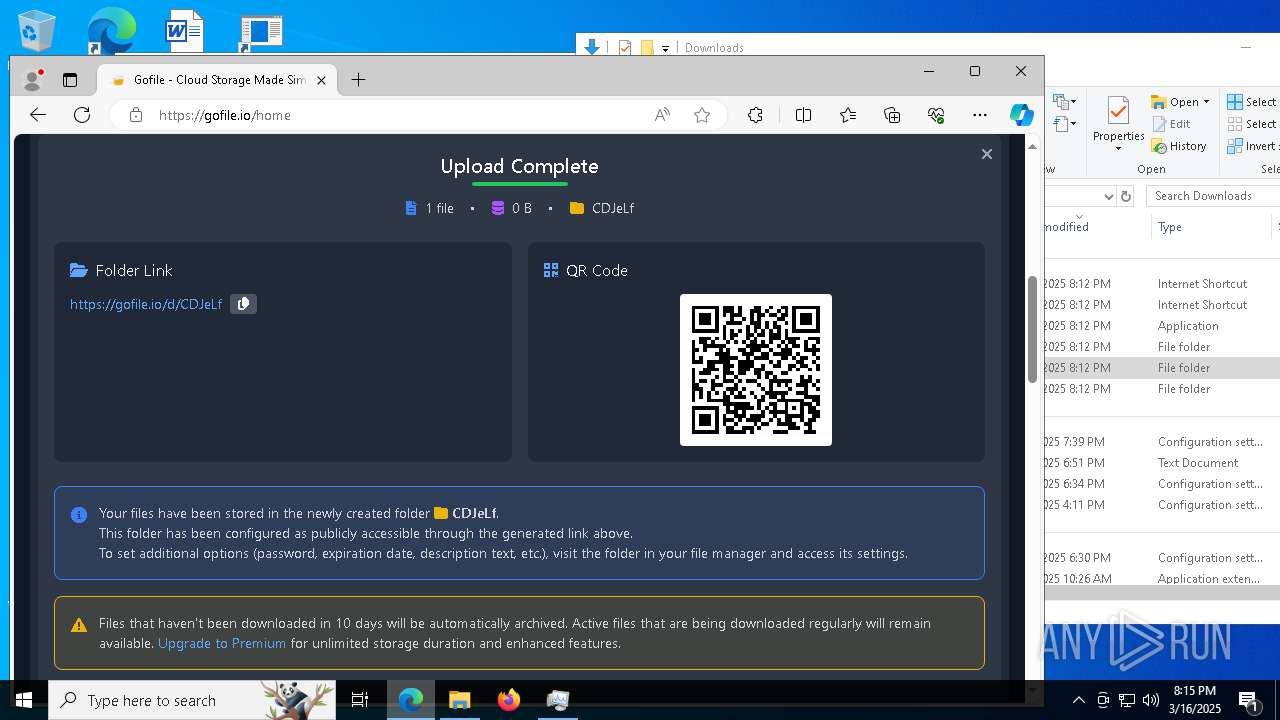
Task: Click the Search Downloads box
Action: pos(1212,196)
